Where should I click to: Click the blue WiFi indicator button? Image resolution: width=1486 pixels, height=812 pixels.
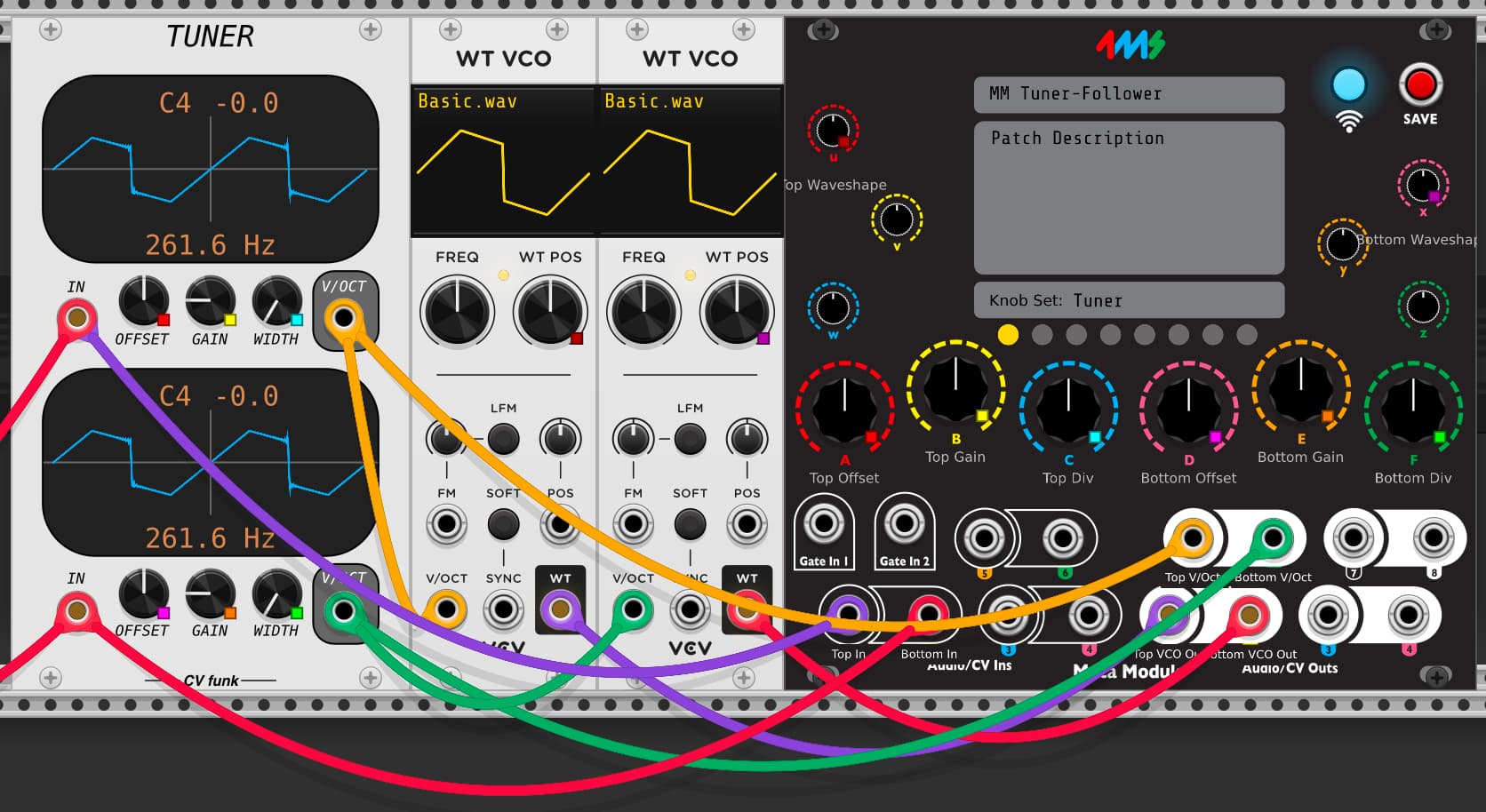1348,85
